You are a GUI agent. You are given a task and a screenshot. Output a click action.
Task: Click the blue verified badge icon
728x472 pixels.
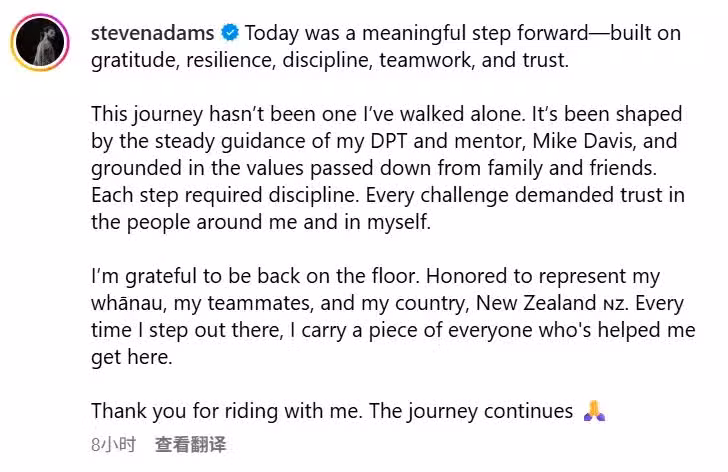point(227,33)
